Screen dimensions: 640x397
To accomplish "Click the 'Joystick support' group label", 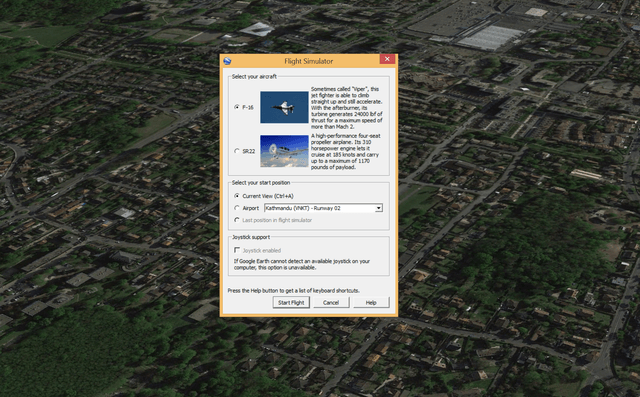I will (251, 237).
